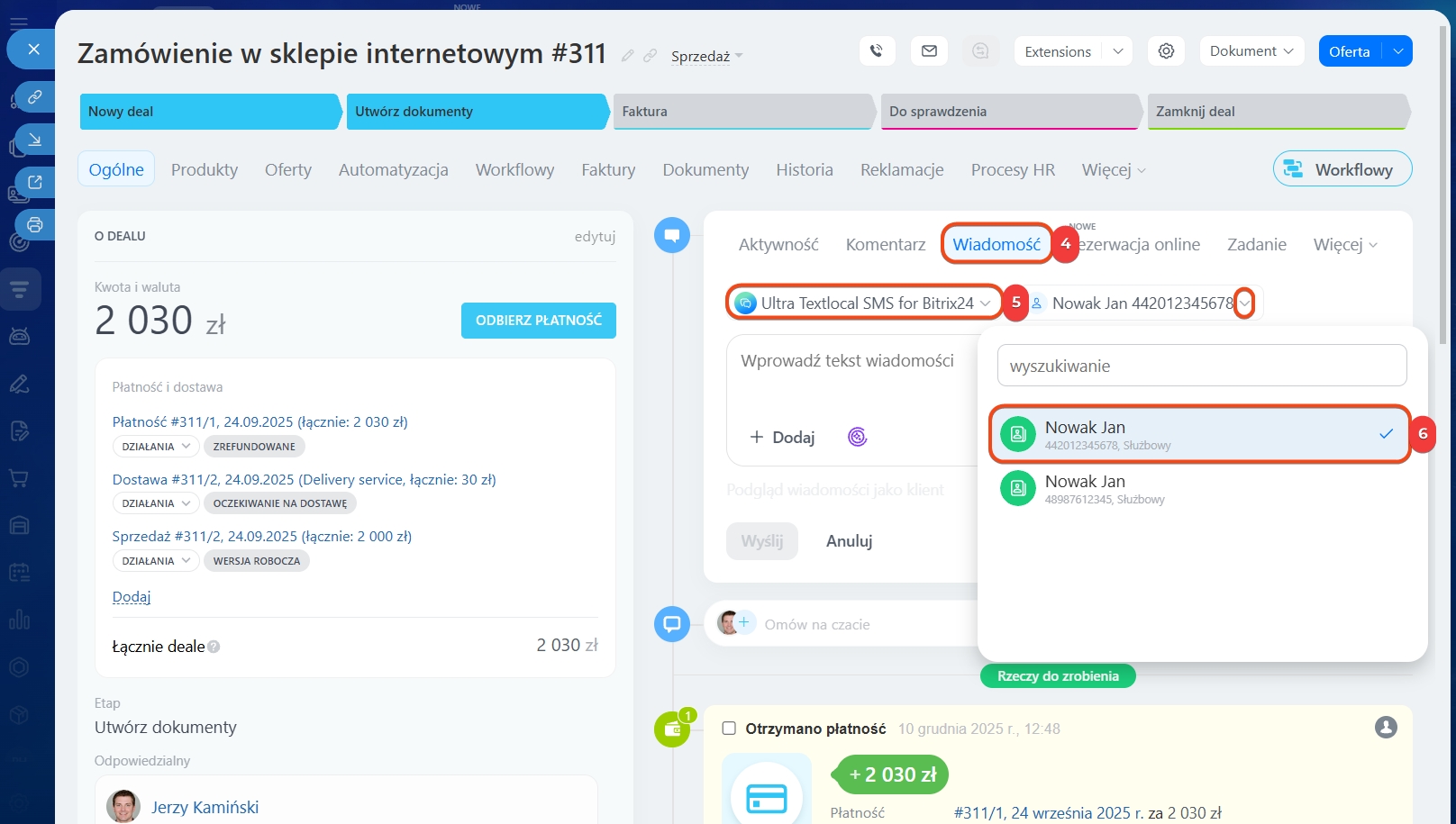The width and height of the screenshot is (1456, 824).
Task: Open the Komentarz tab in timeline
Action: [x=885, y=244]
